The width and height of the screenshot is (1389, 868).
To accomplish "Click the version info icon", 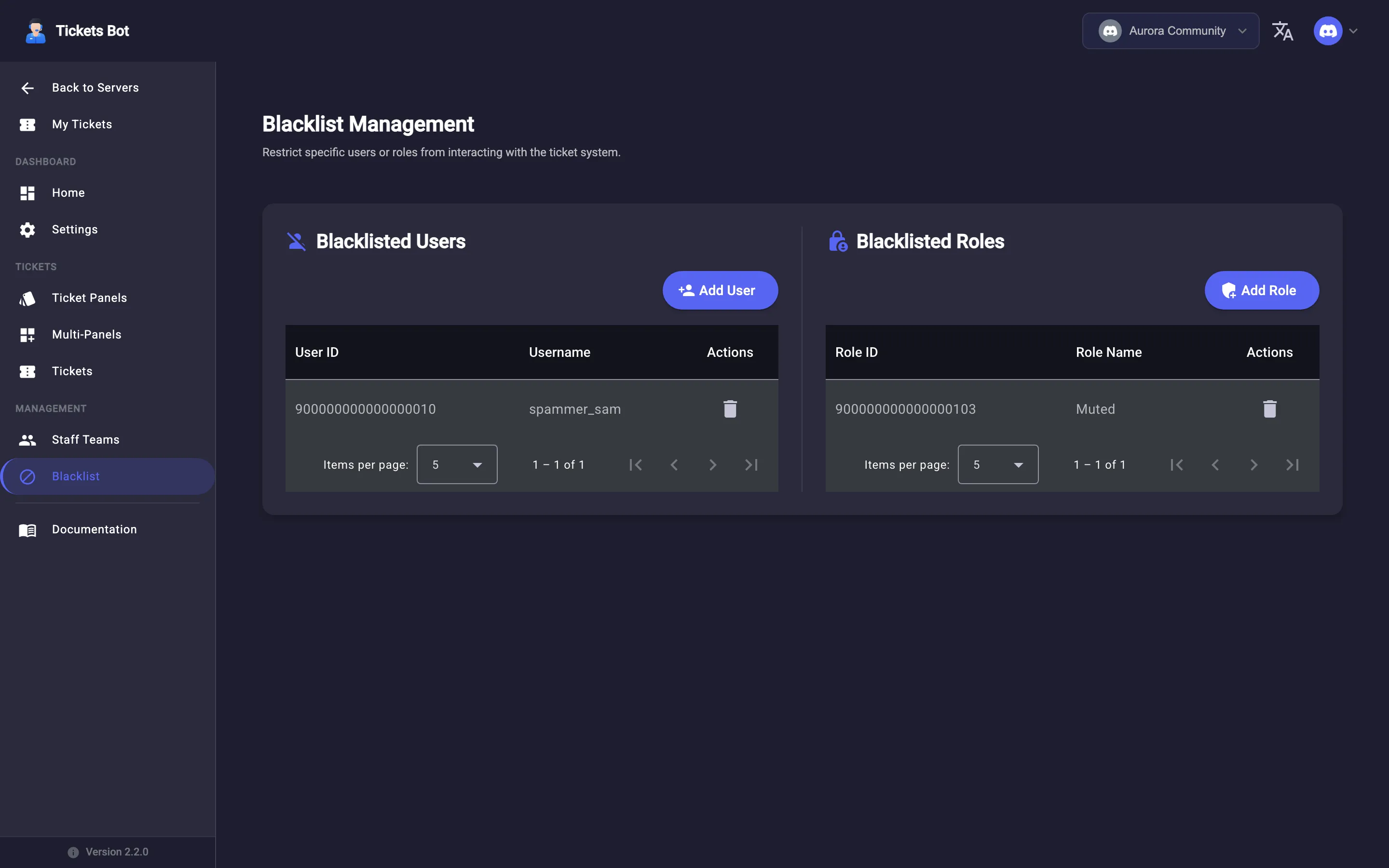I will coord(73,852).
